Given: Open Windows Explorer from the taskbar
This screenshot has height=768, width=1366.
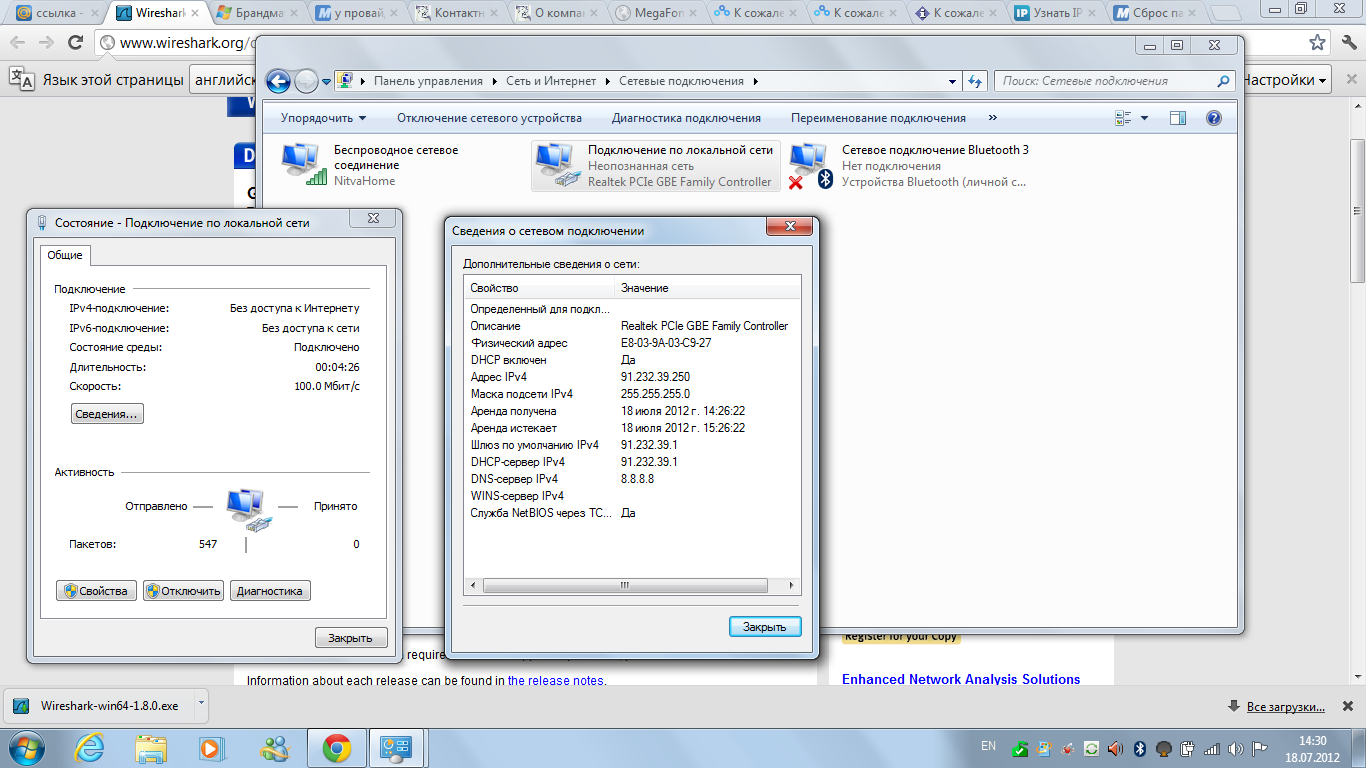Looking at the screenshot, I should (151, 747).
